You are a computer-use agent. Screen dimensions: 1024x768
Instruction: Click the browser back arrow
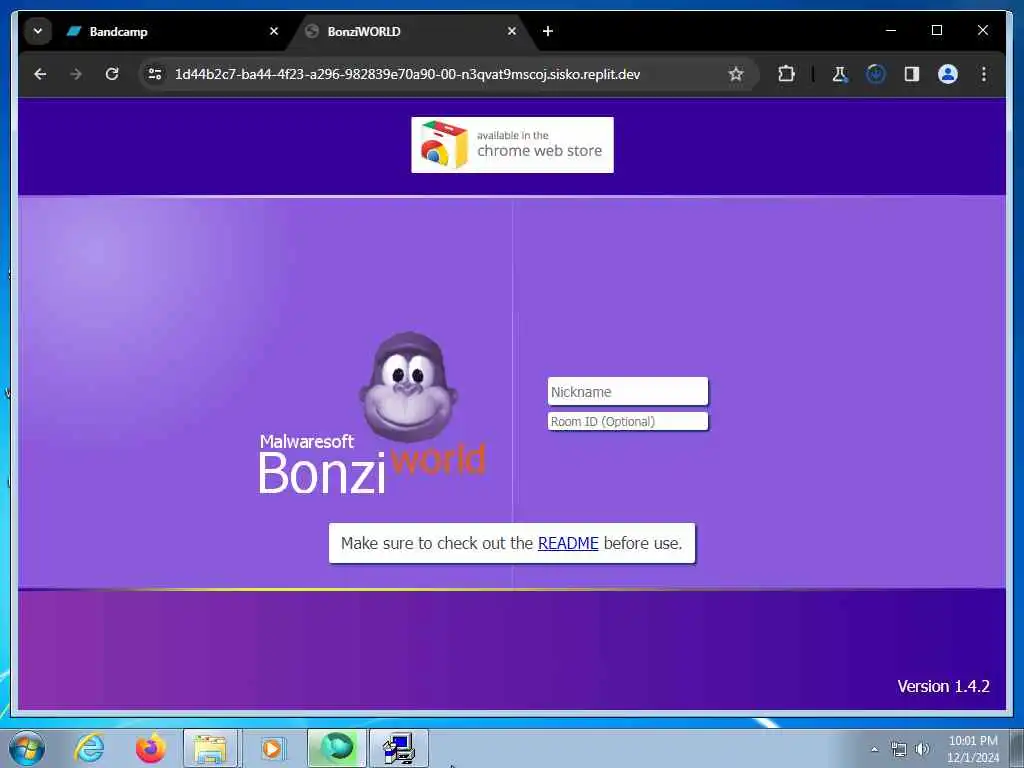[x=40, y=74]
